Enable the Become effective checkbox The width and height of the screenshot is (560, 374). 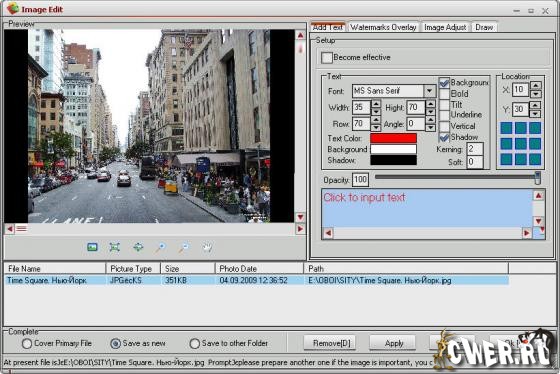coord(326,58)
